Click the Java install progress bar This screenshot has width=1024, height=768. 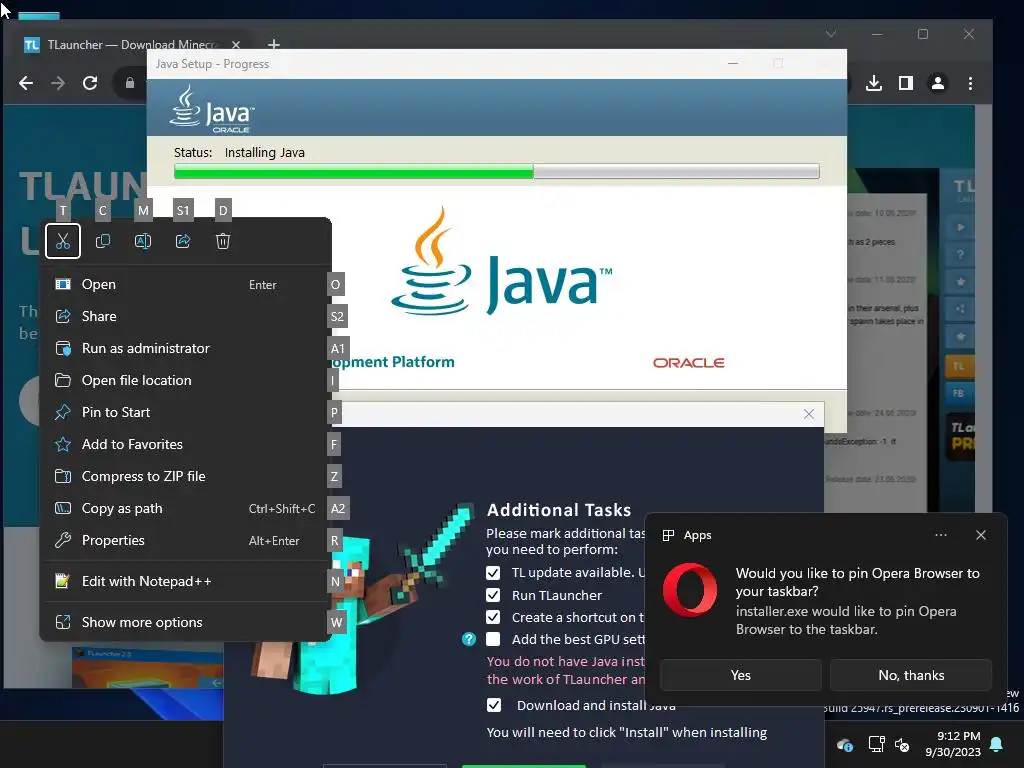(496, 171)
